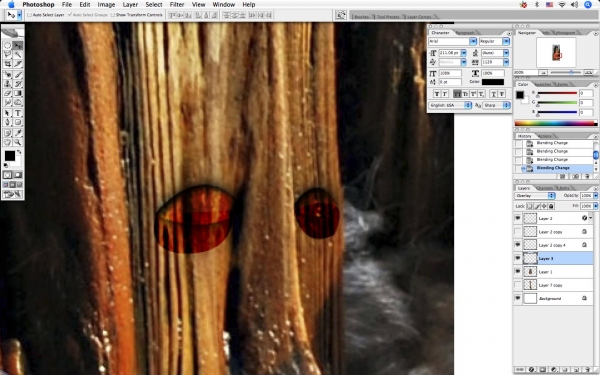This screenshot has width=600, height=375.
Task: Open the Photoshop application menu
Action: pos(38,5)
